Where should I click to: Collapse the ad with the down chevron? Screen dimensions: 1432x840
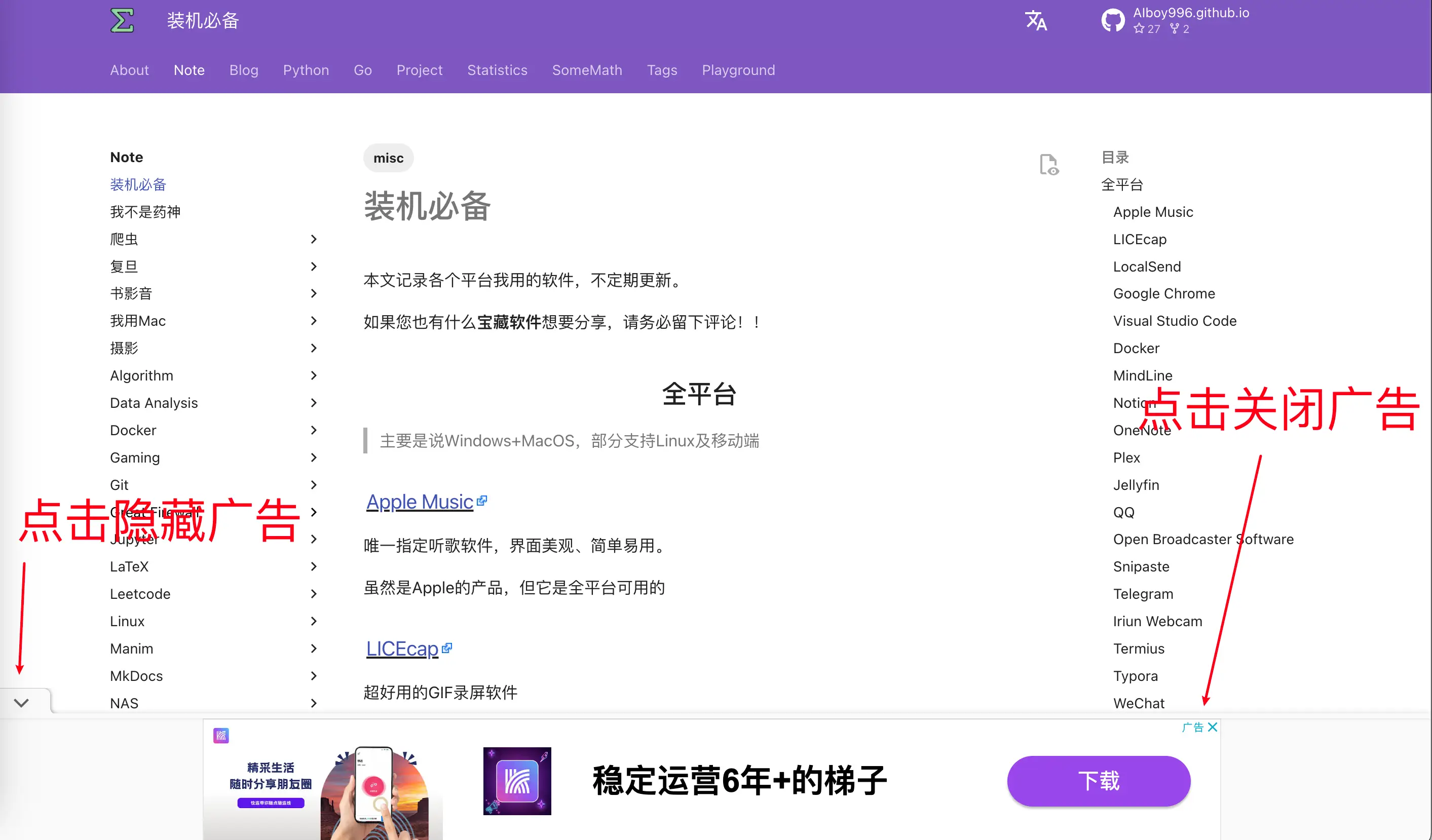pyautogui.click(x=22, y=703)
